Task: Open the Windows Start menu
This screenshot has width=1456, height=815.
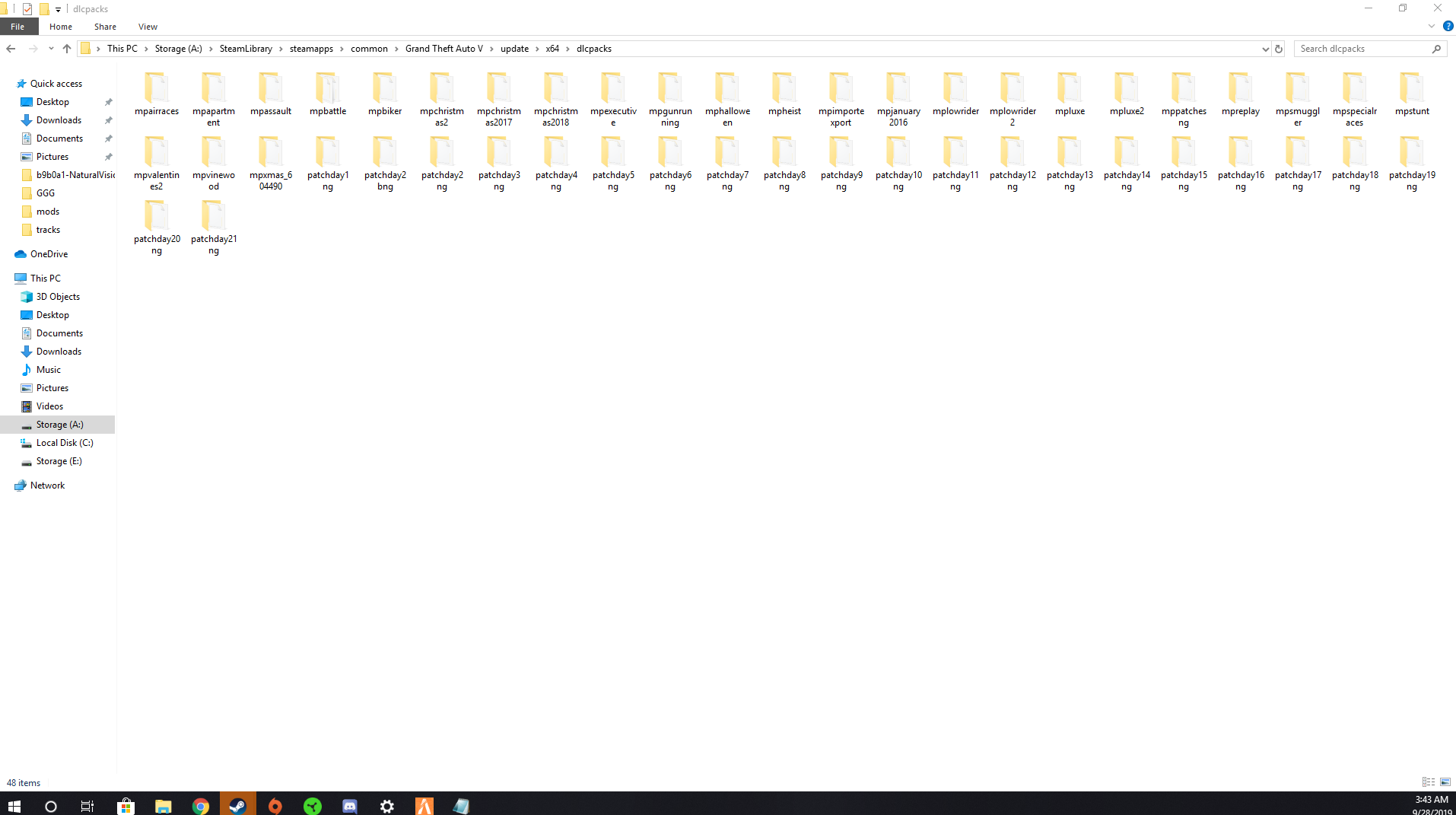Action: 14,805
